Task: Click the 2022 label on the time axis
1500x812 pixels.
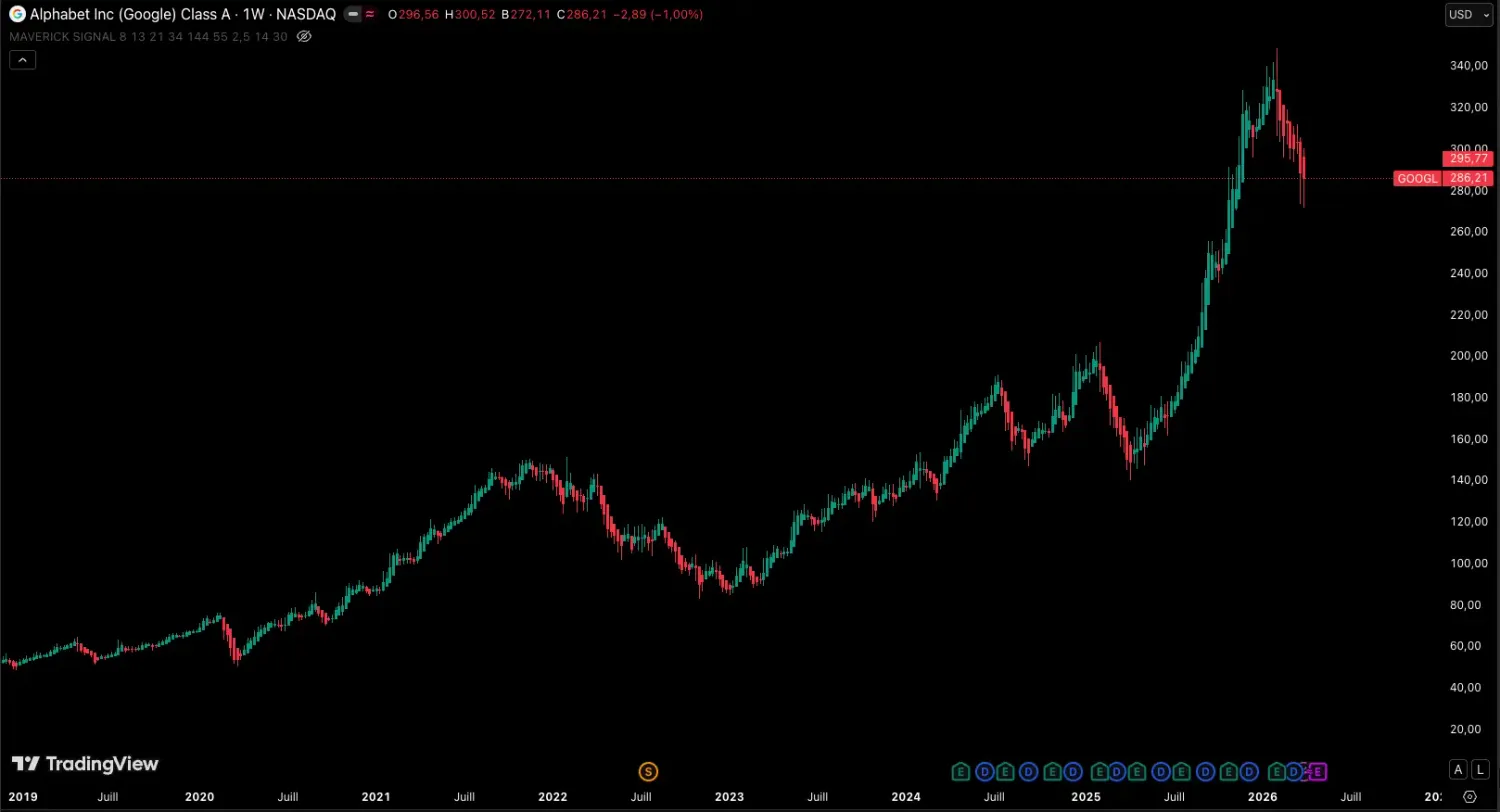Action: coord(553,797)
